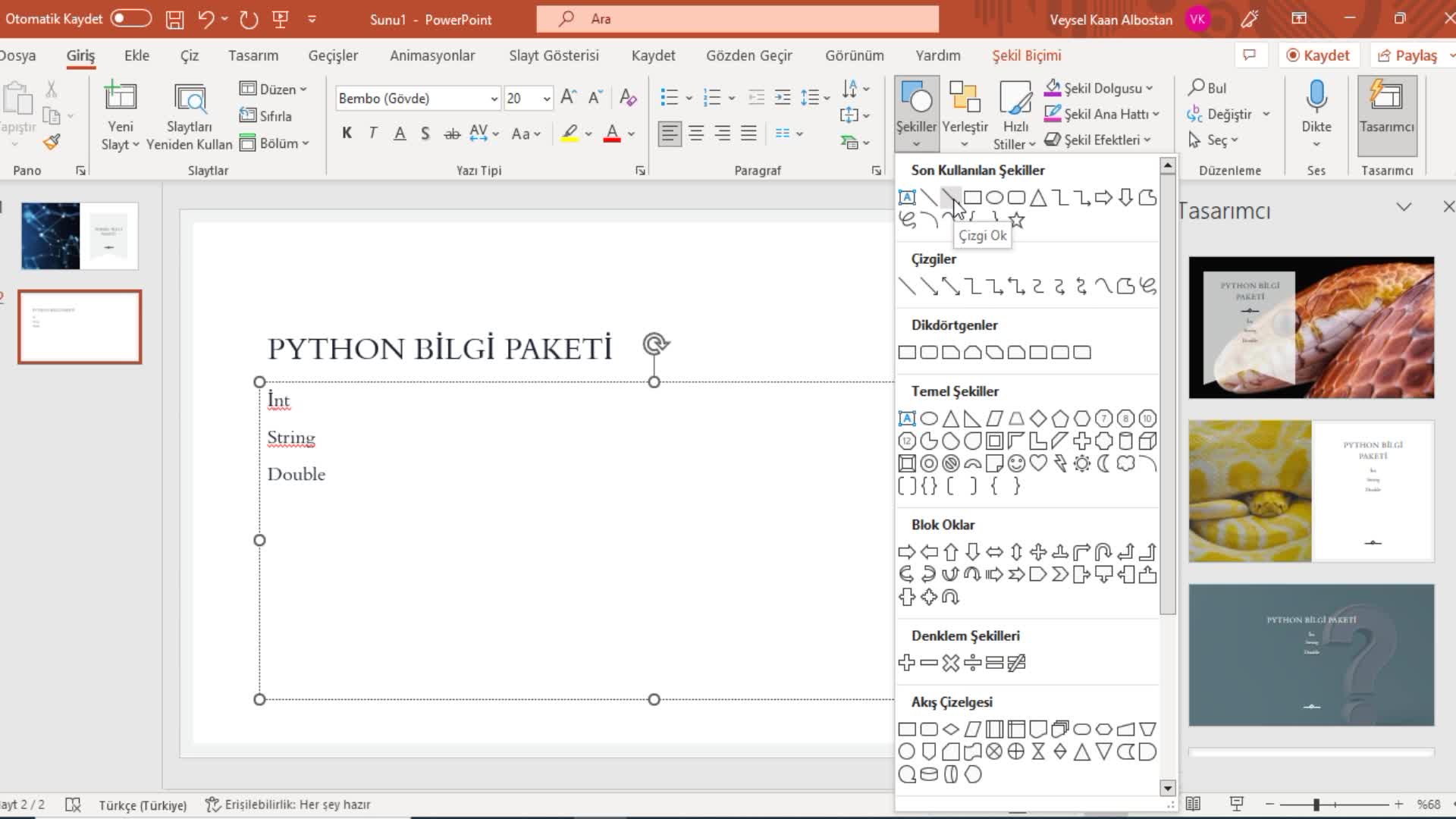Select the multiplication equation shape

pos(951,663)
